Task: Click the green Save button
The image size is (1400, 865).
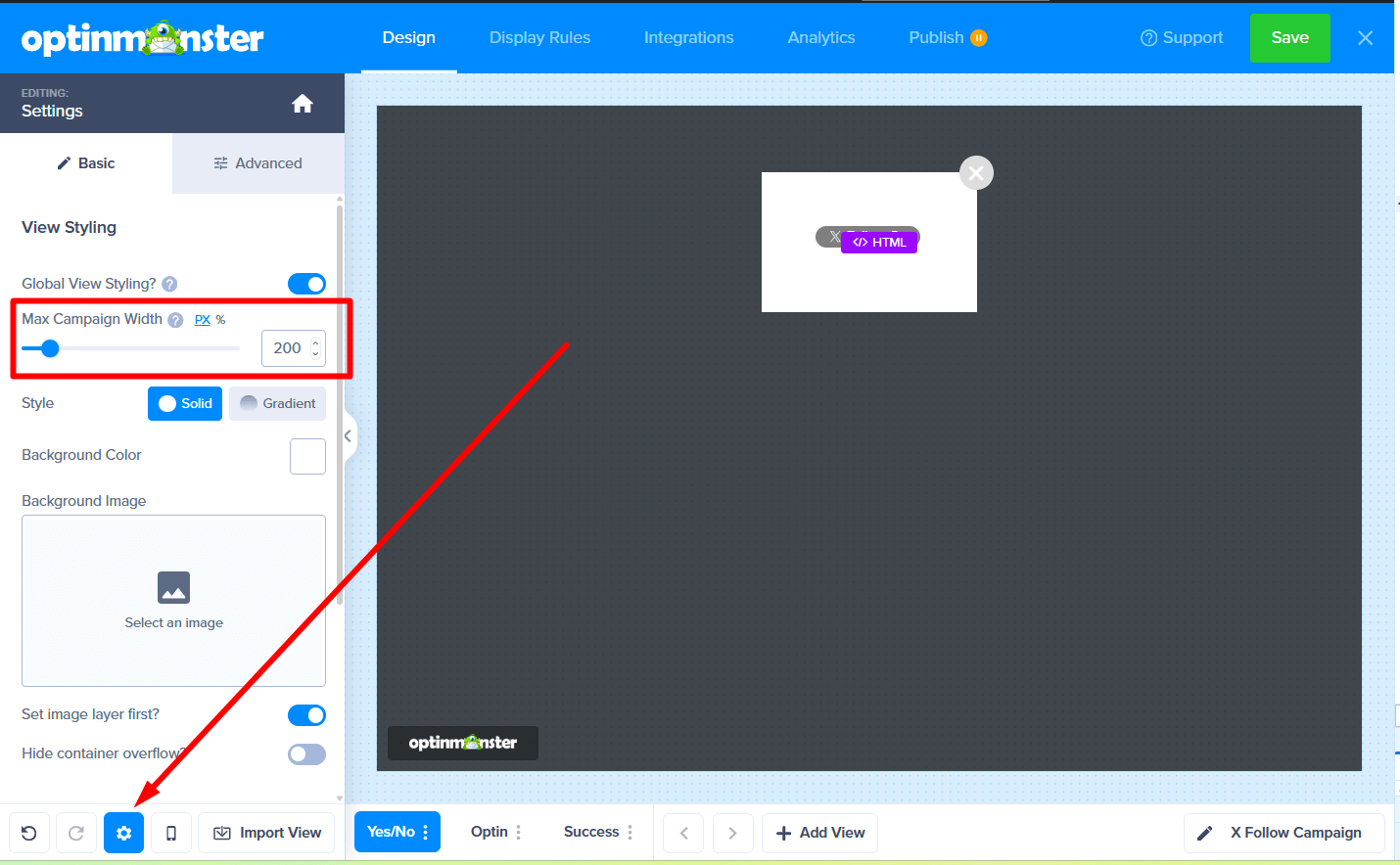Action: pyautogui.click(x=1289, y=38)
